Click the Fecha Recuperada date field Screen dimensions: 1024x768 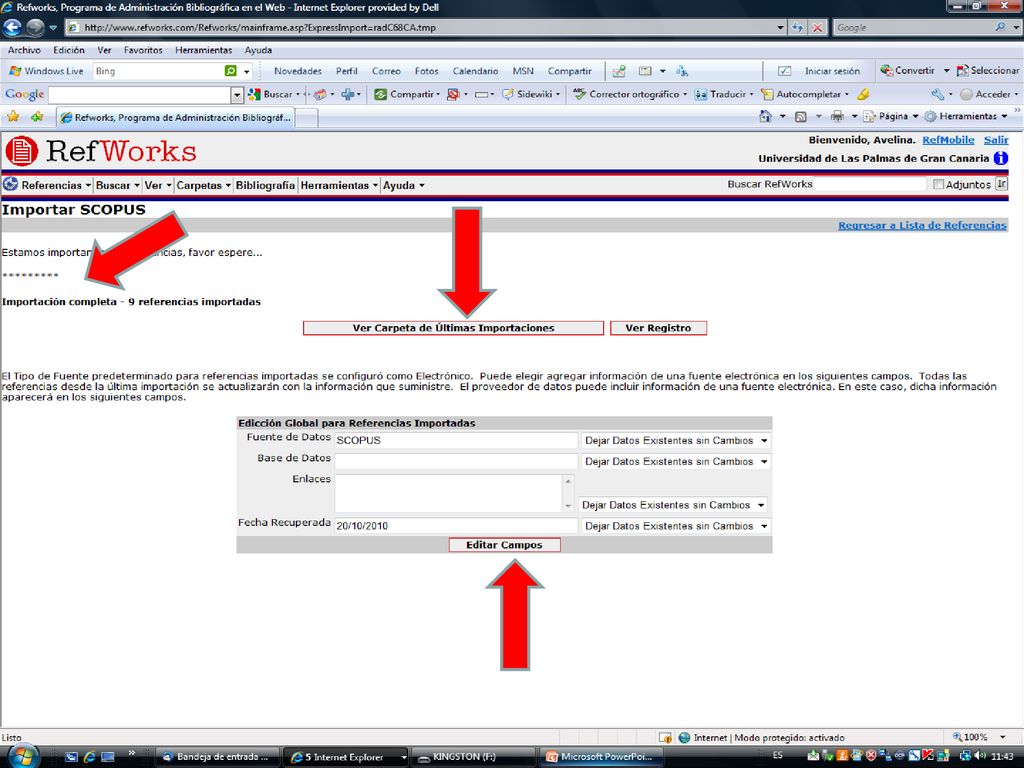tap(456, 526)
